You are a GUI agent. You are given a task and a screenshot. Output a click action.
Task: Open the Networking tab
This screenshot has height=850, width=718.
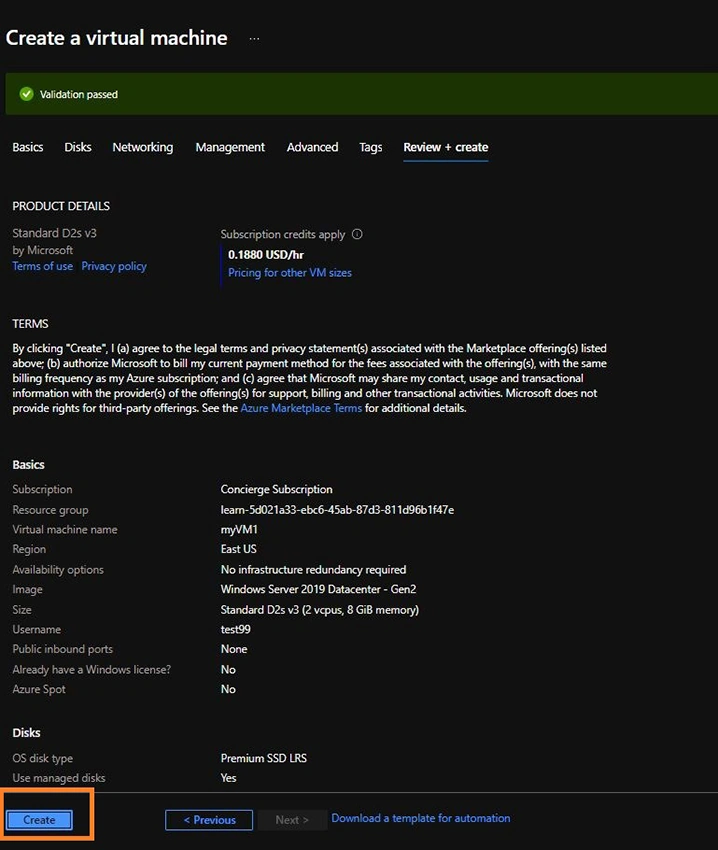[x=143, y=147]
